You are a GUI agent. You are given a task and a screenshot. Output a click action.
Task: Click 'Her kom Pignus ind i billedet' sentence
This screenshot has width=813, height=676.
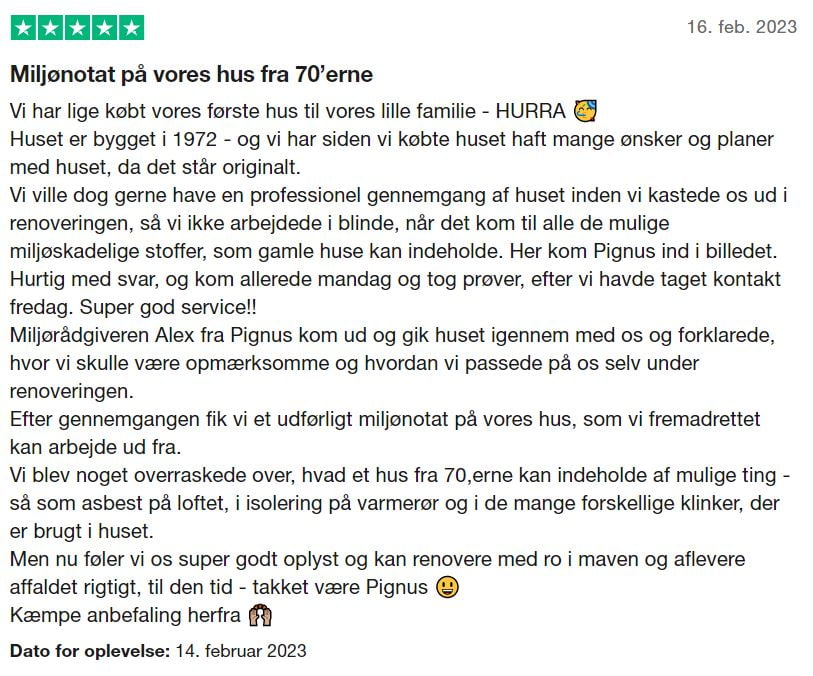pos(643,251)
